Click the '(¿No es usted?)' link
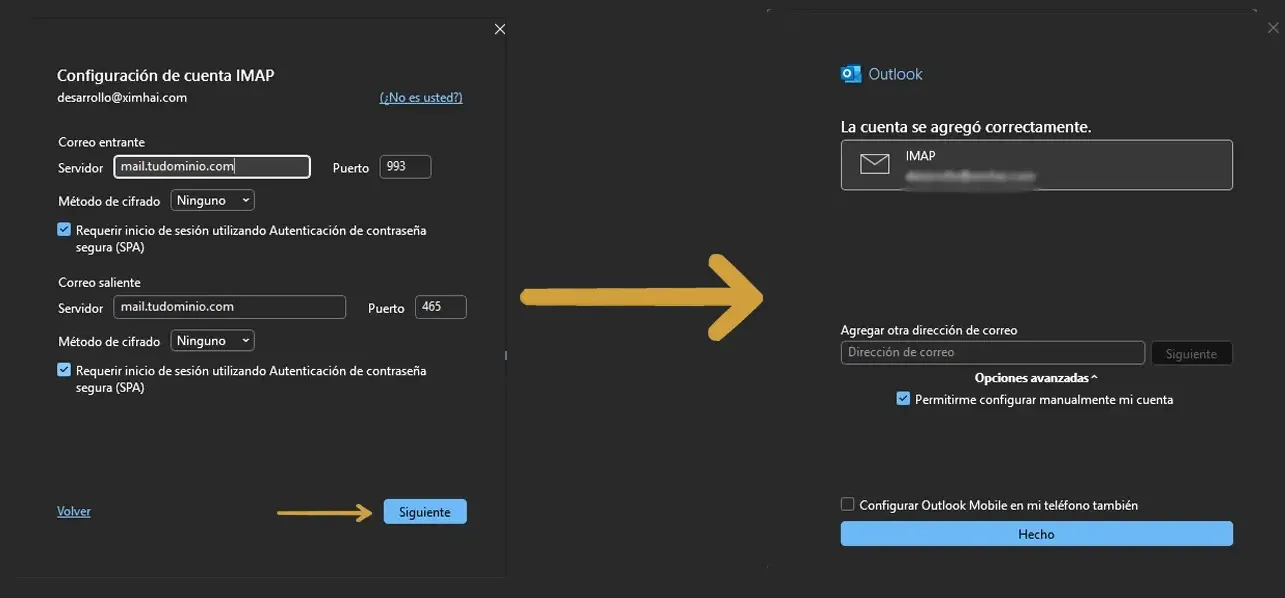The height and width of the screenshot is (598, 1285). click(420, 96)
